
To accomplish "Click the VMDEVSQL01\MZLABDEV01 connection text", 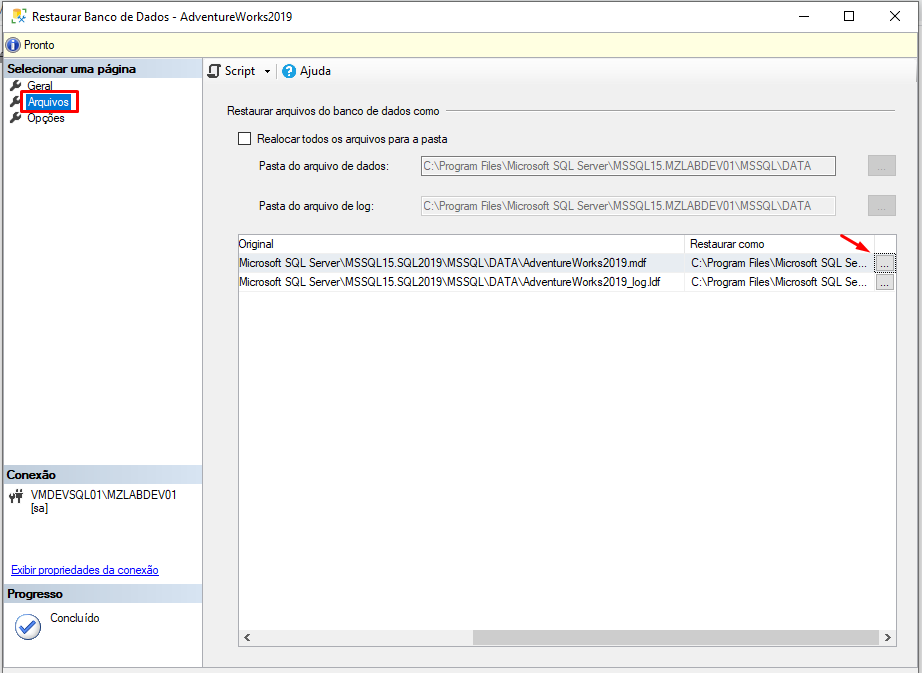I will pos(103,495).
